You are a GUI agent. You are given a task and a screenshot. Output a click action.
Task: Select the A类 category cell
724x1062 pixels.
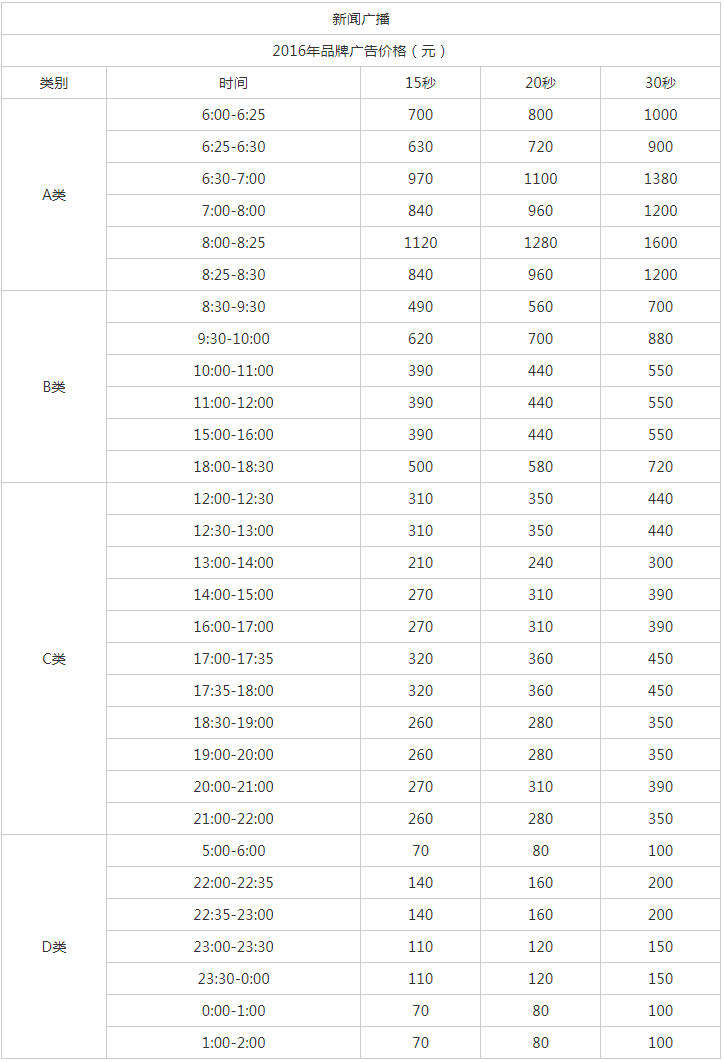tap(54, 195)
